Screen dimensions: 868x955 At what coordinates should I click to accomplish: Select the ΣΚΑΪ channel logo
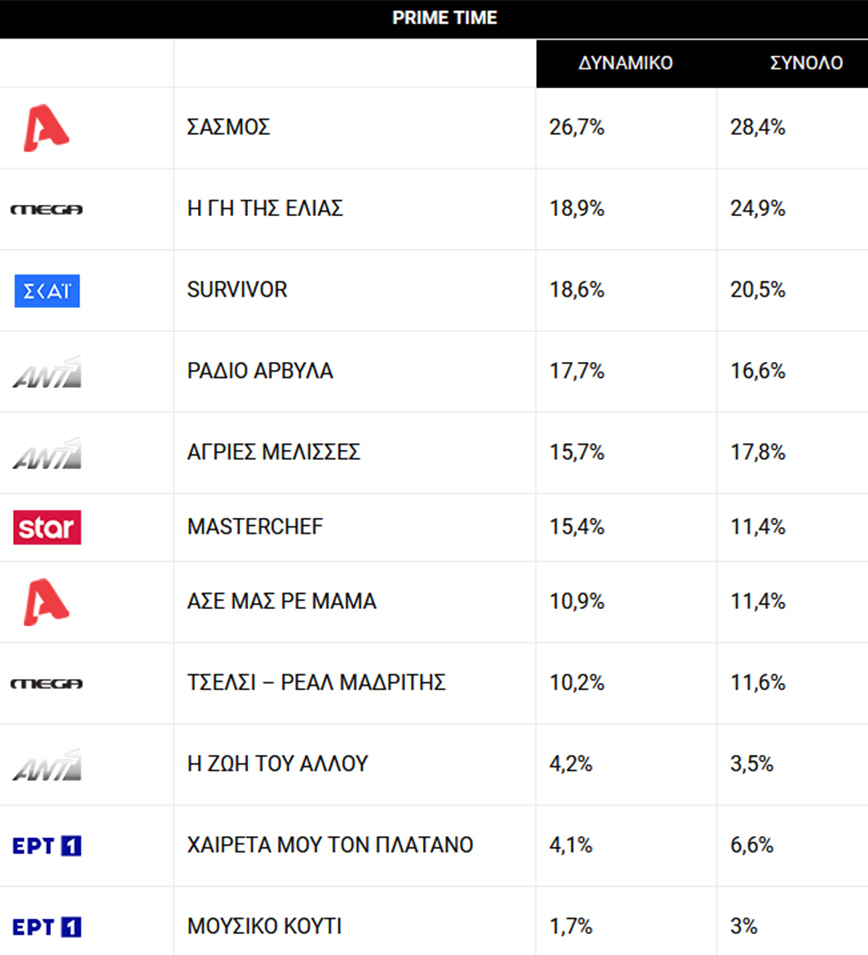[47, 290]
